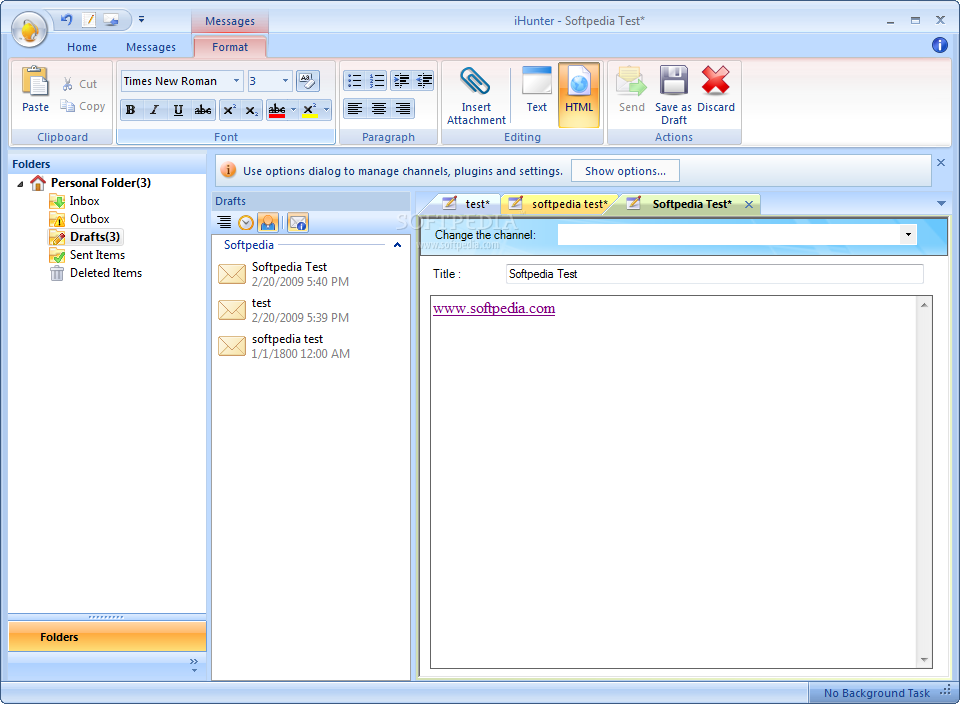Align paragraph text left

355,109
